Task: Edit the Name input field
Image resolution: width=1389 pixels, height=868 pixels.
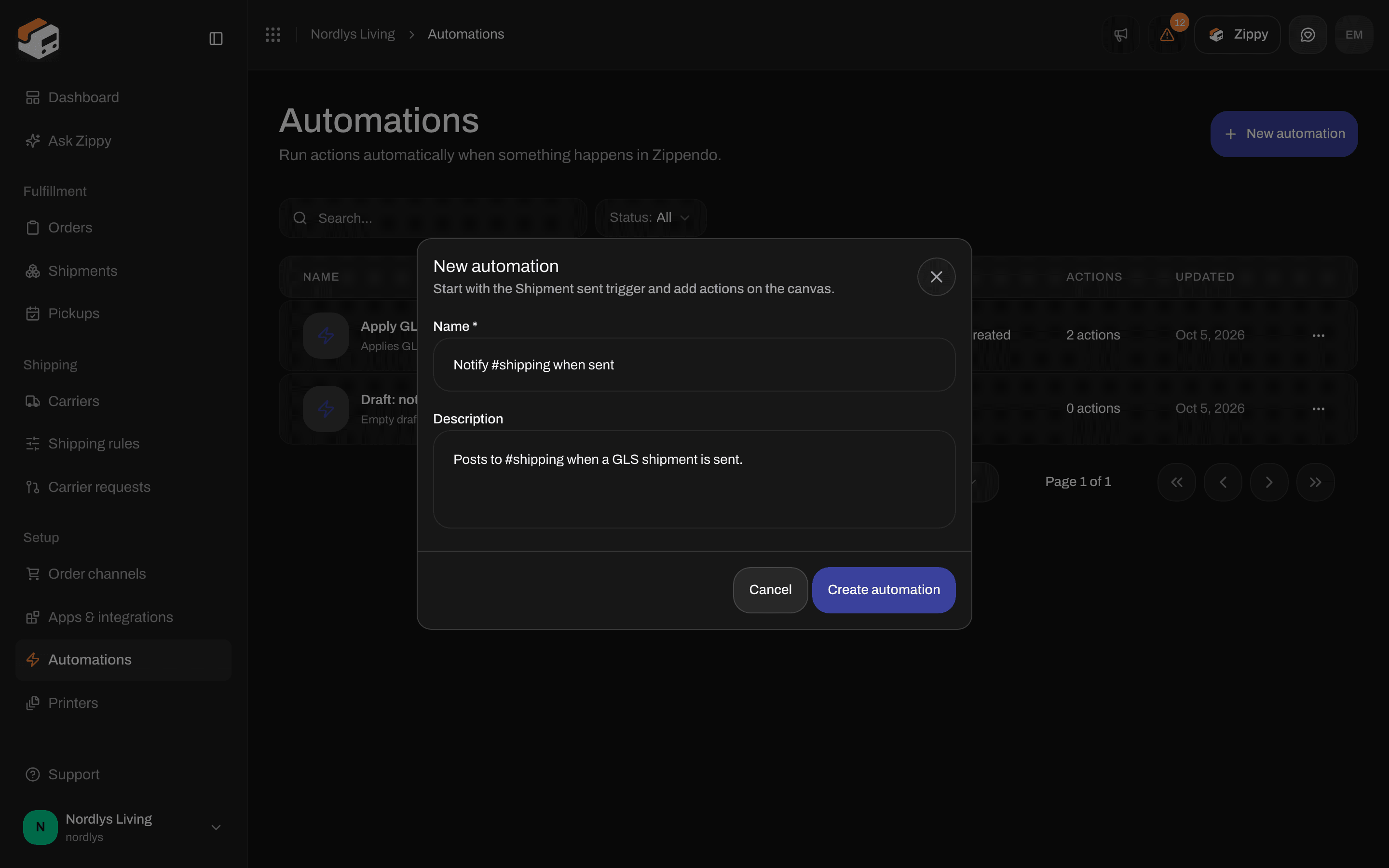Action: (694, 365)
